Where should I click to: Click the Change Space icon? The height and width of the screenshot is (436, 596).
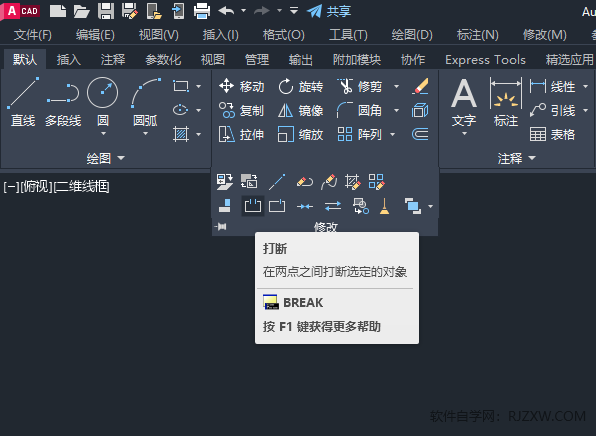[249, 182]
